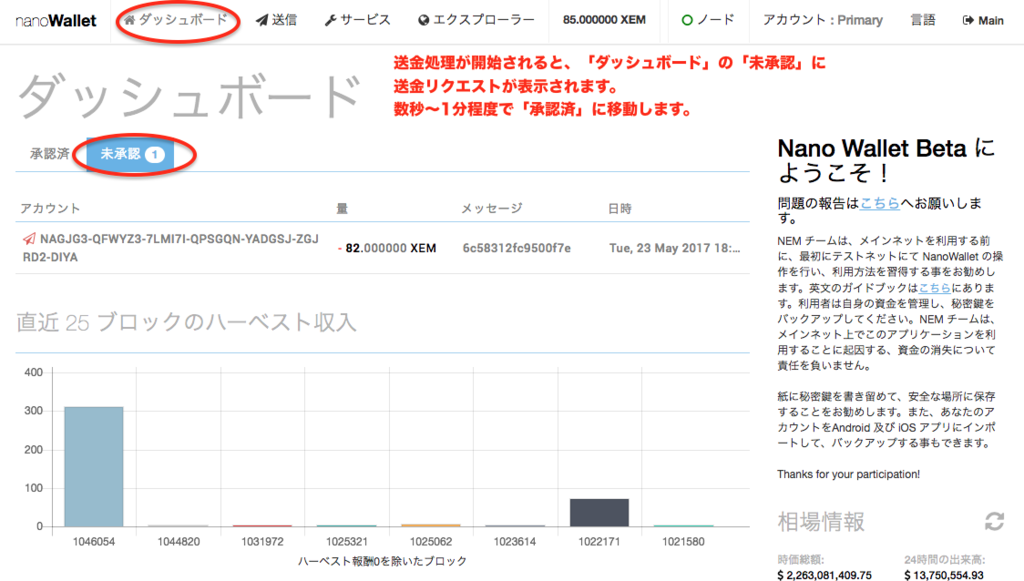Open the 送信 (send) menu item

(x=276, y=20)
